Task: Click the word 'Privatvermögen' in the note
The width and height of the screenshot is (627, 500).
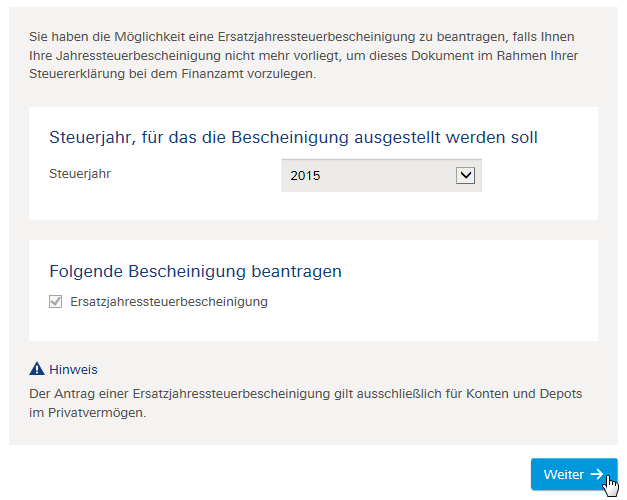Action: point(97,413)
